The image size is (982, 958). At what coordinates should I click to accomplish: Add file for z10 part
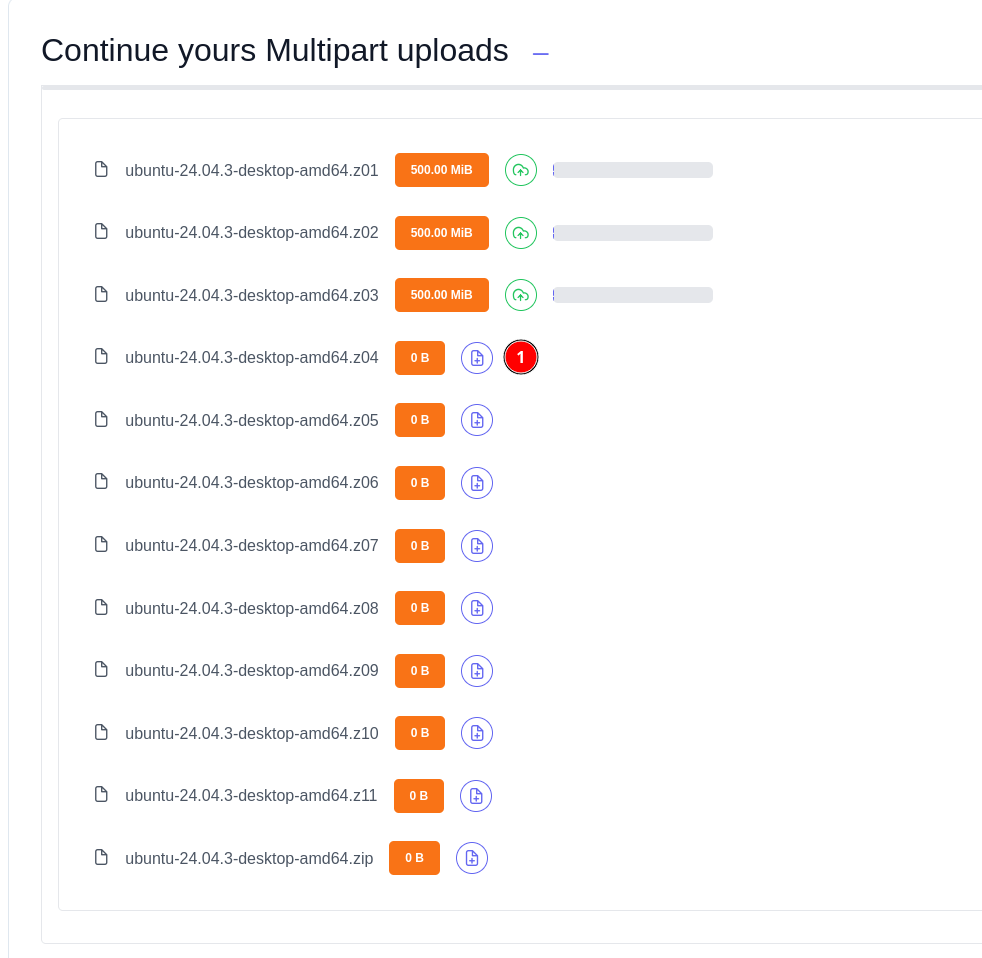click(477, 733)
